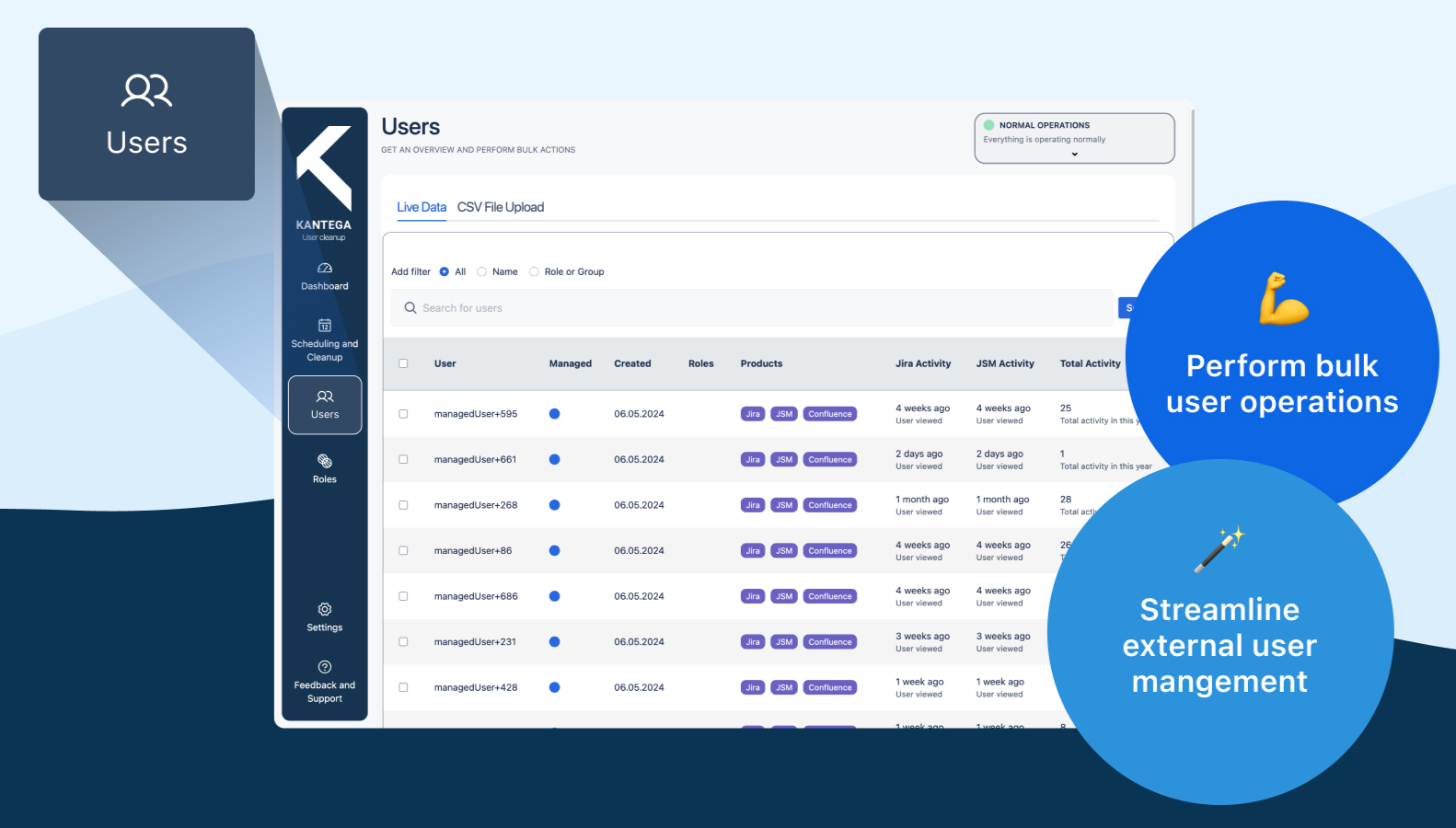1456x828 pixels.
Task: Sort by the Total Activity column
Action: pos(1091,363)
